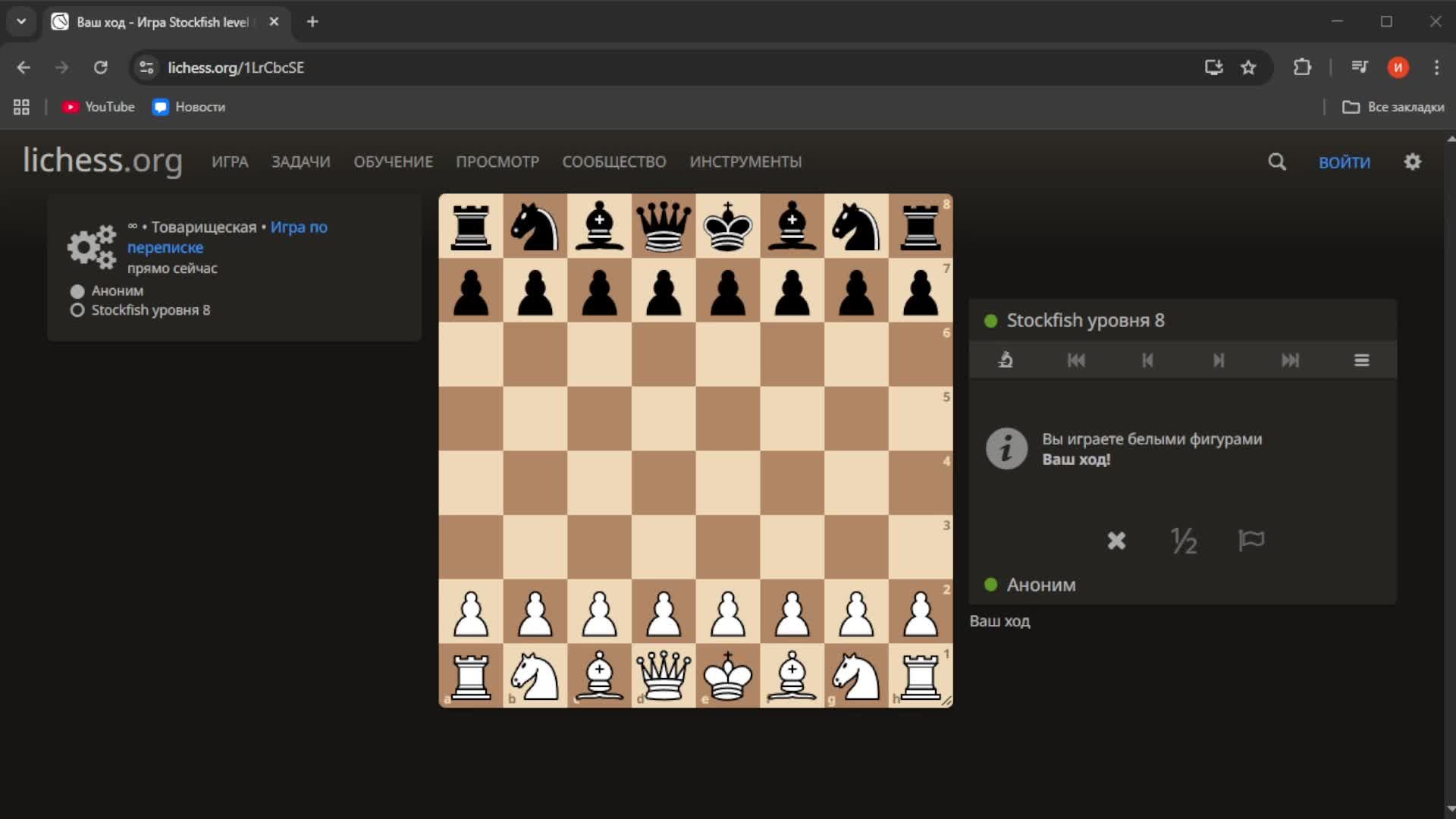The height and width of the screenshot is (819, 1456).
Task: Step back one move with previous button
Action: [x=1147, y=360]
